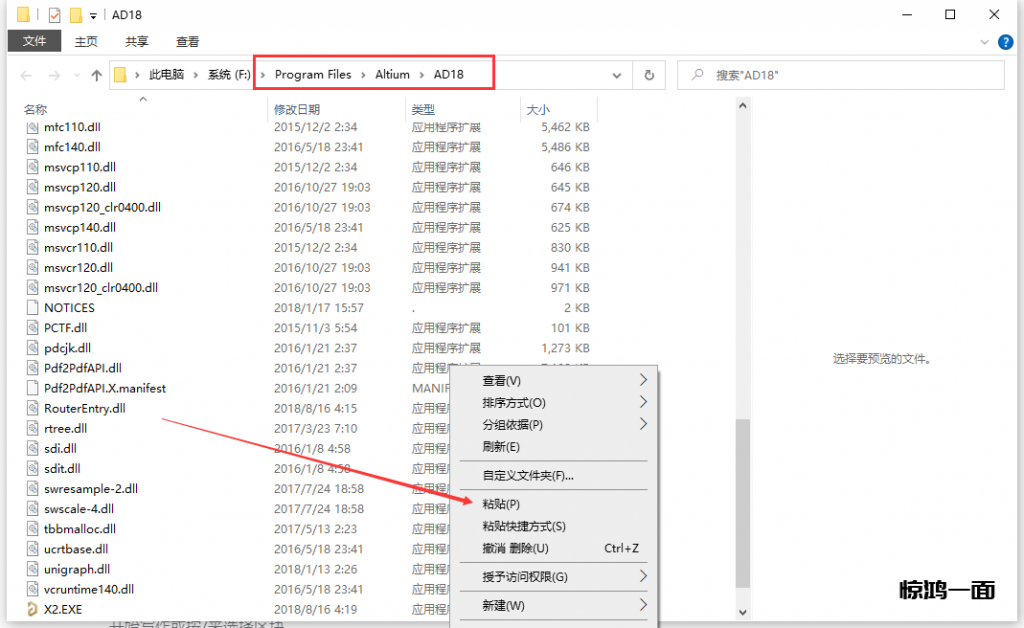The height and width of the screenshot is (628, 1024).
Task: Click the X2.EXE application icon
Action: click(x=32, y=609)
